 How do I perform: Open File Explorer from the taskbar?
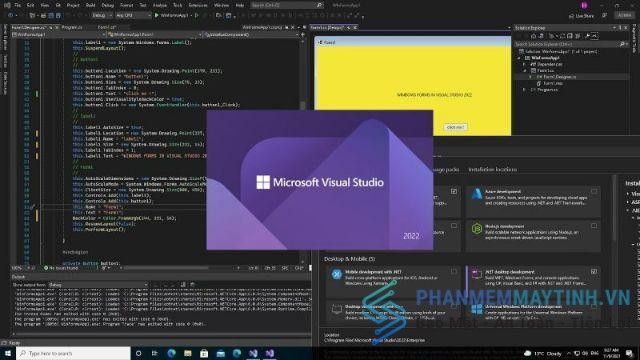[188, 353]
